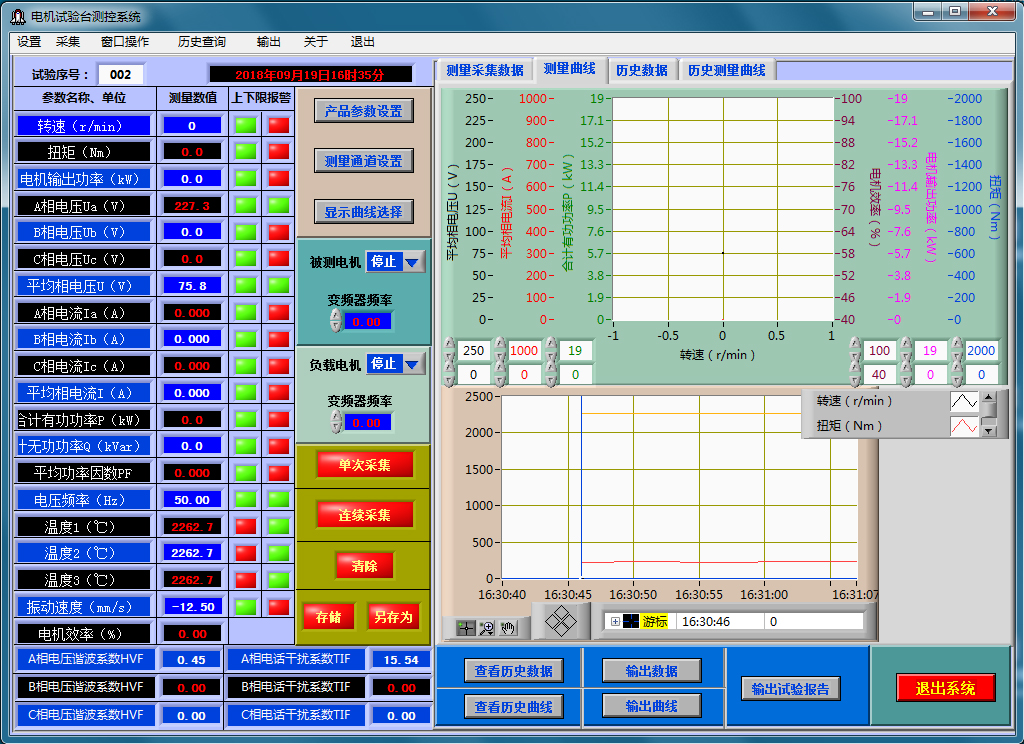1024x744 pixels.
Task: Select the zoom magnifier tool in graph palette
Action: coord(487,628)
